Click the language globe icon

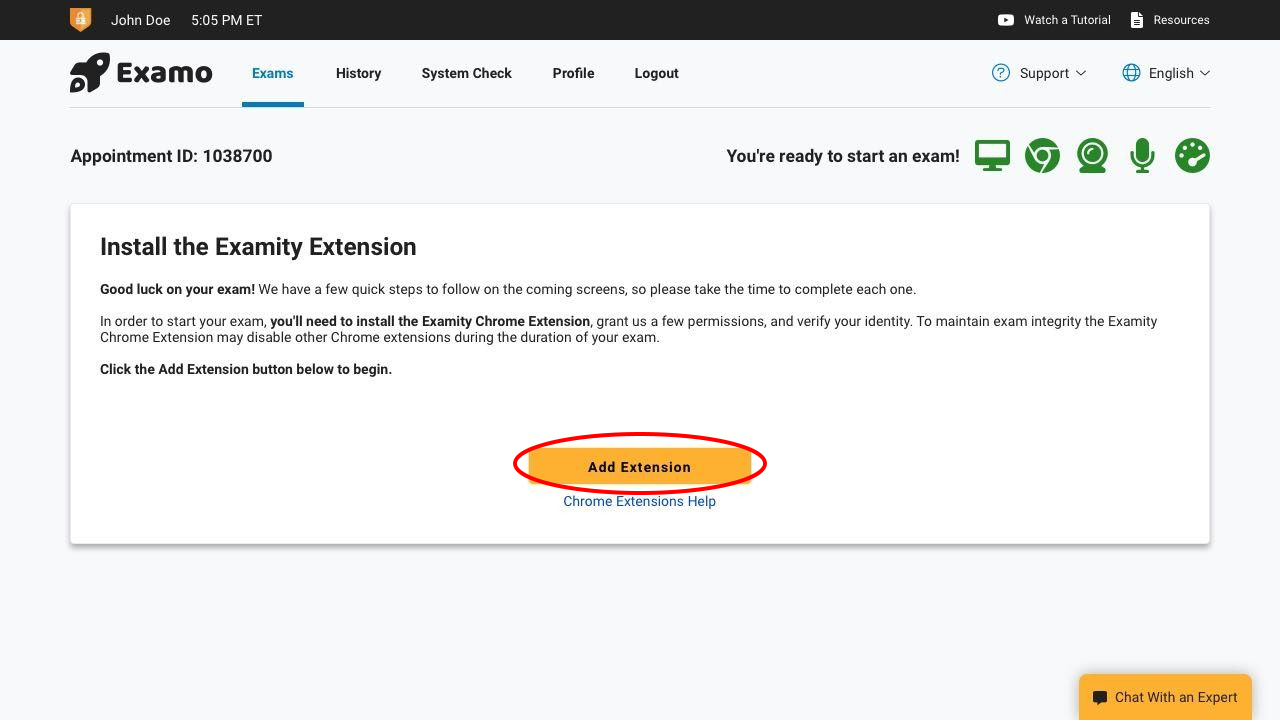pyautogui.click(x=1131, y=73)
